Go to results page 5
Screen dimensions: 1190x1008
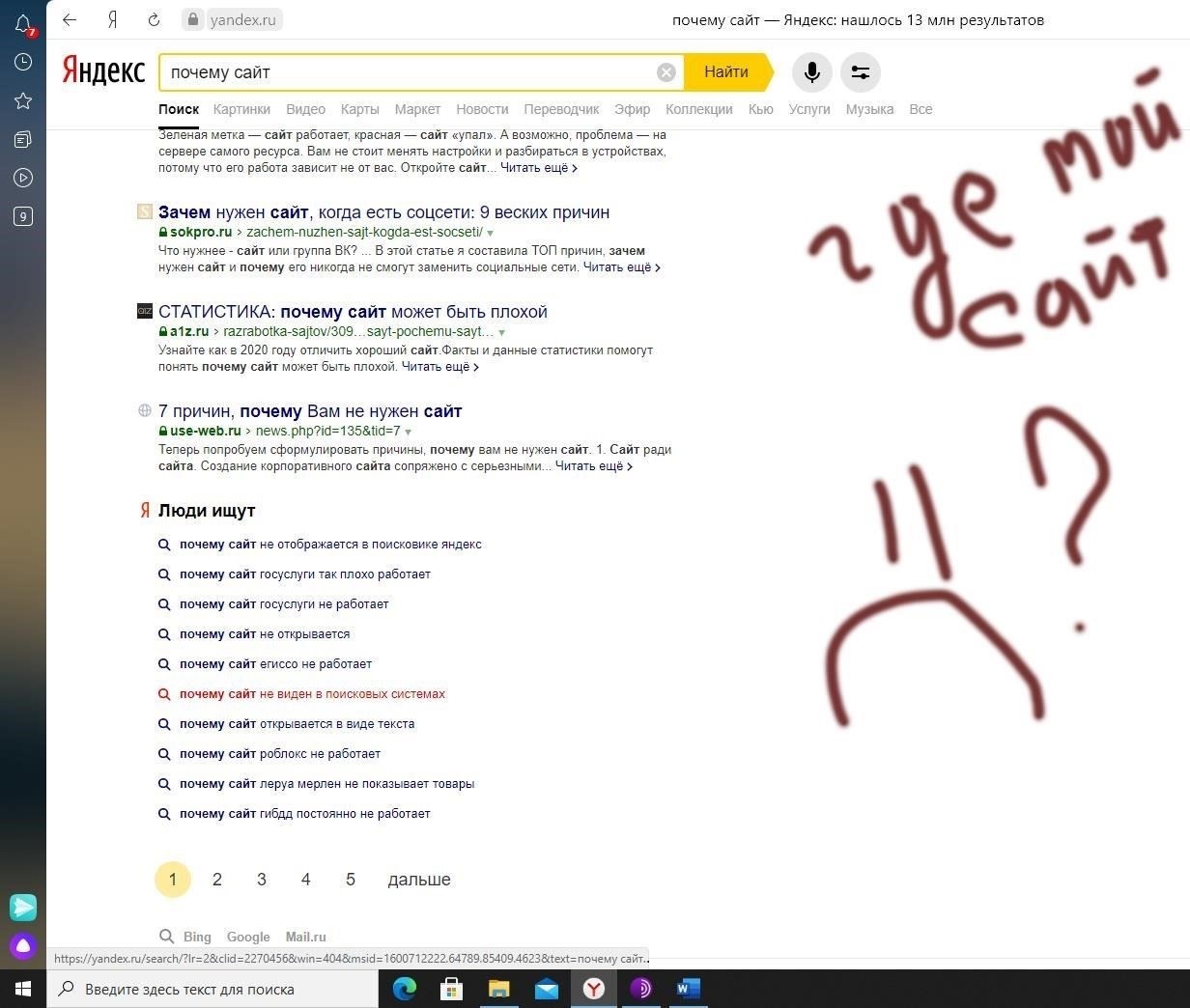[x=351, y=880]
